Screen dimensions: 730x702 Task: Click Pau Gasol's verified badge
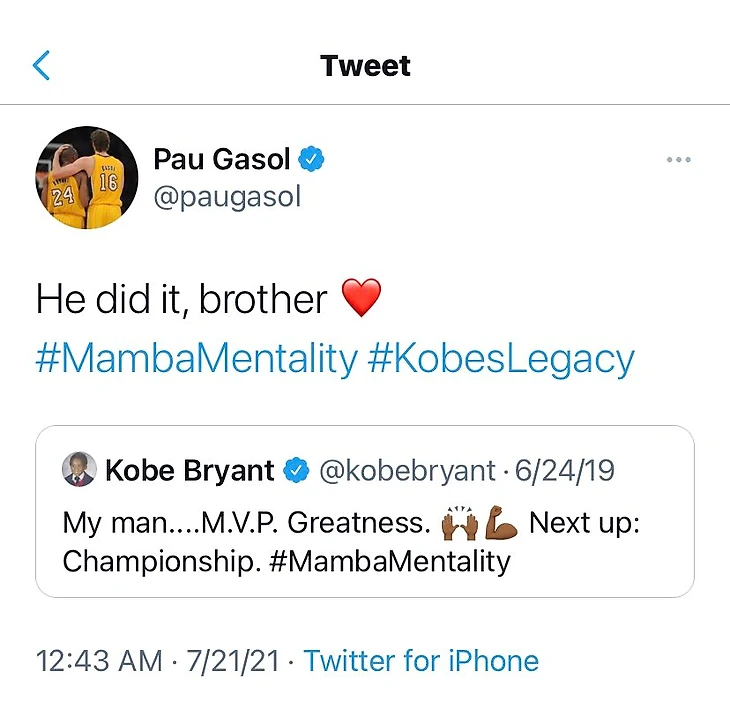[x=314, y=159]
